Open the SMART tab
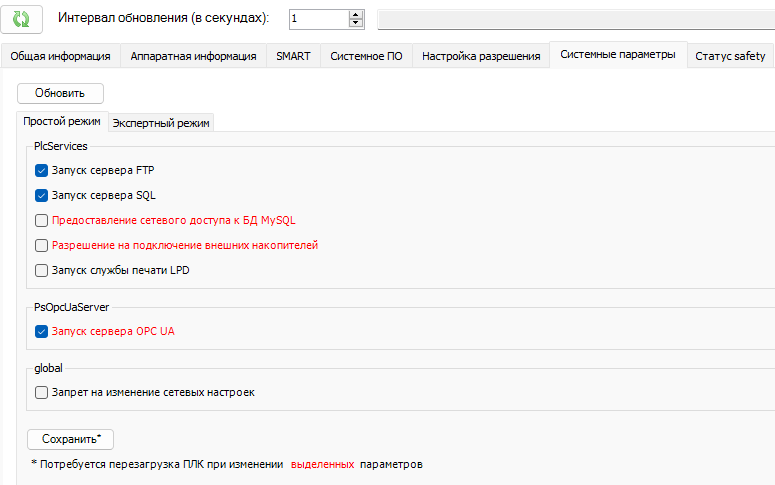The height and width of the screenshot is (485, 775). click(x=293, y=56)
